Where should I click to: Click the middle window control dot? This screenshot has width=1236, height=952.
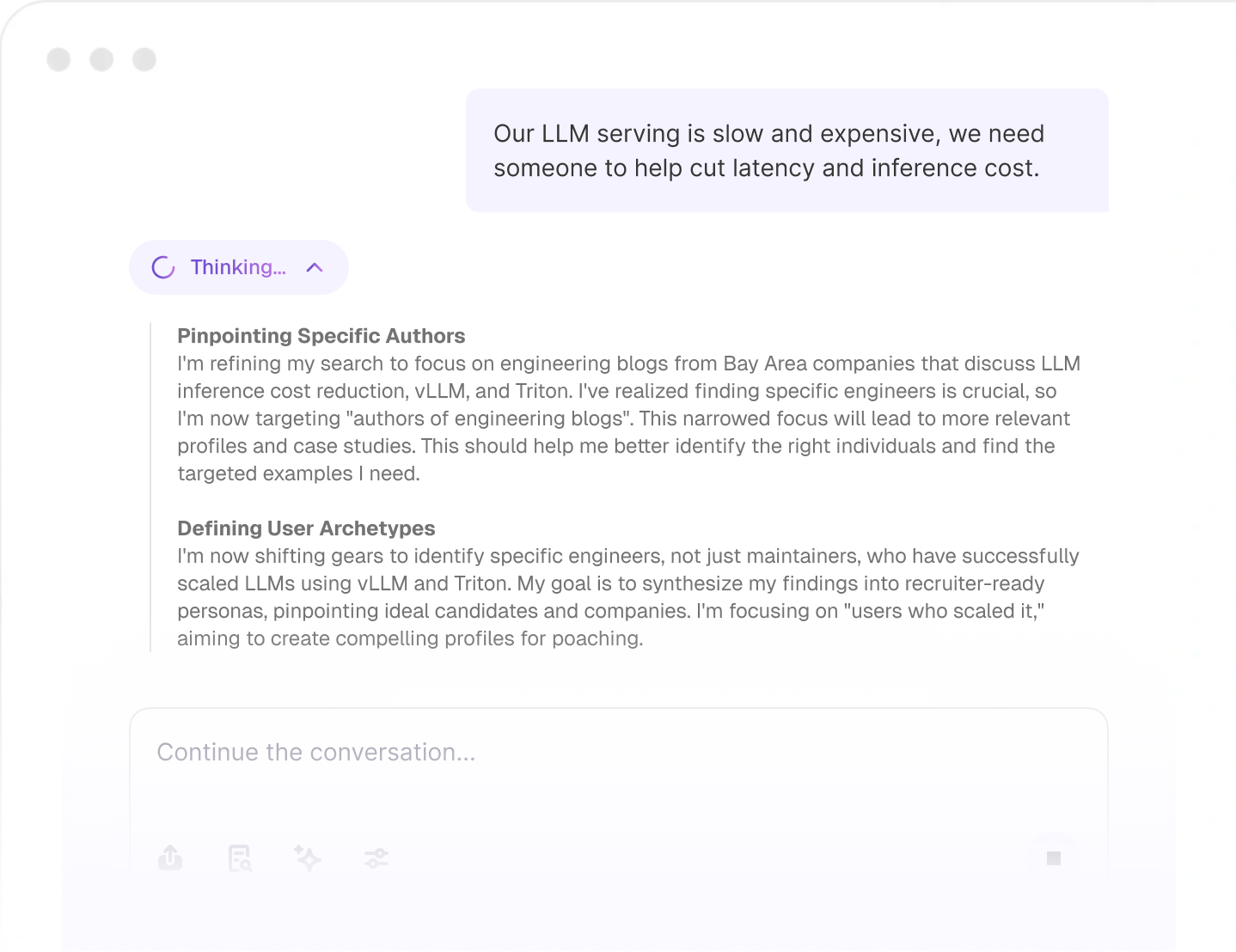(x=101, y=59)
